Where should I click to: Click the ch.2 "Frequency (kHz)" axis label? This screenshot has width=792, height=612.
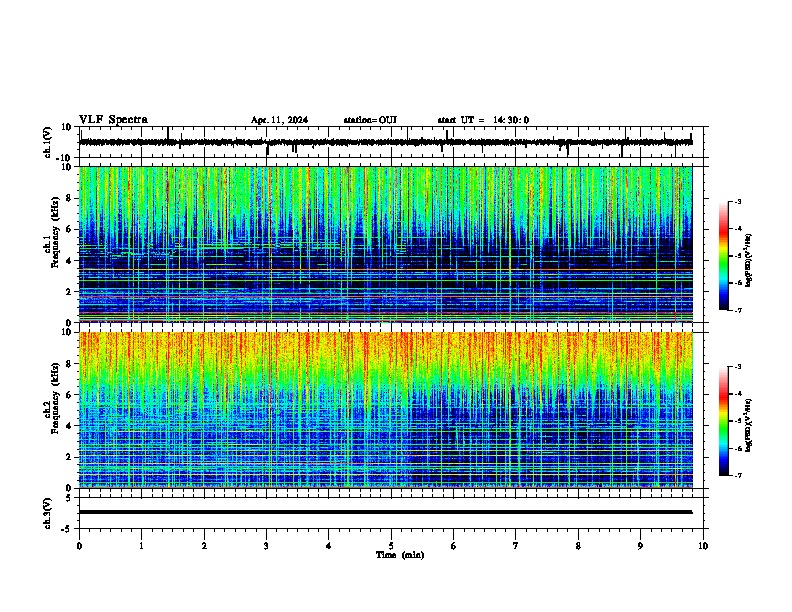point(55,398)
